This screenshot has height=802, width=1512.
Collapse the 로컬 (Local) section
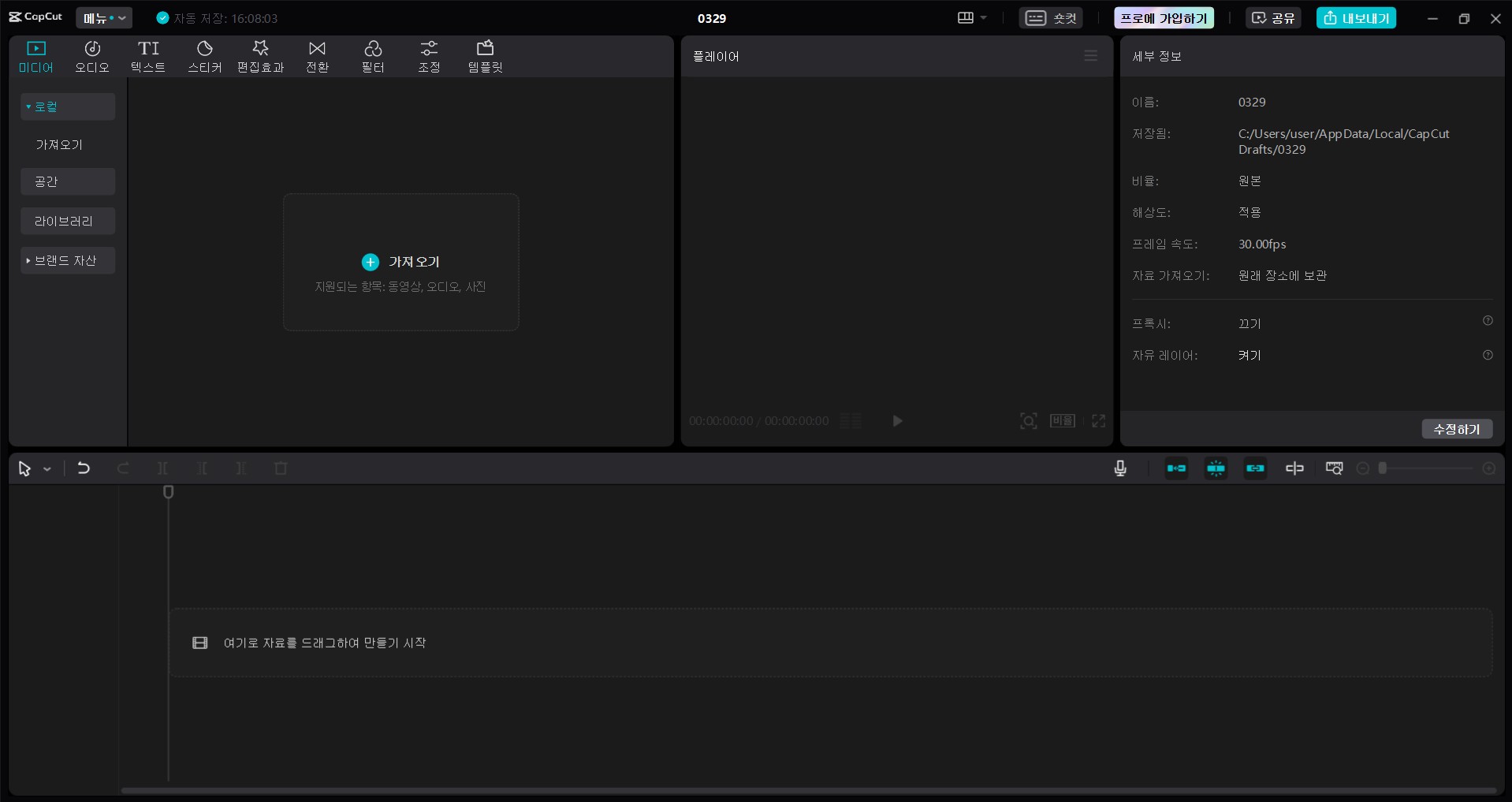pos(68,106)
